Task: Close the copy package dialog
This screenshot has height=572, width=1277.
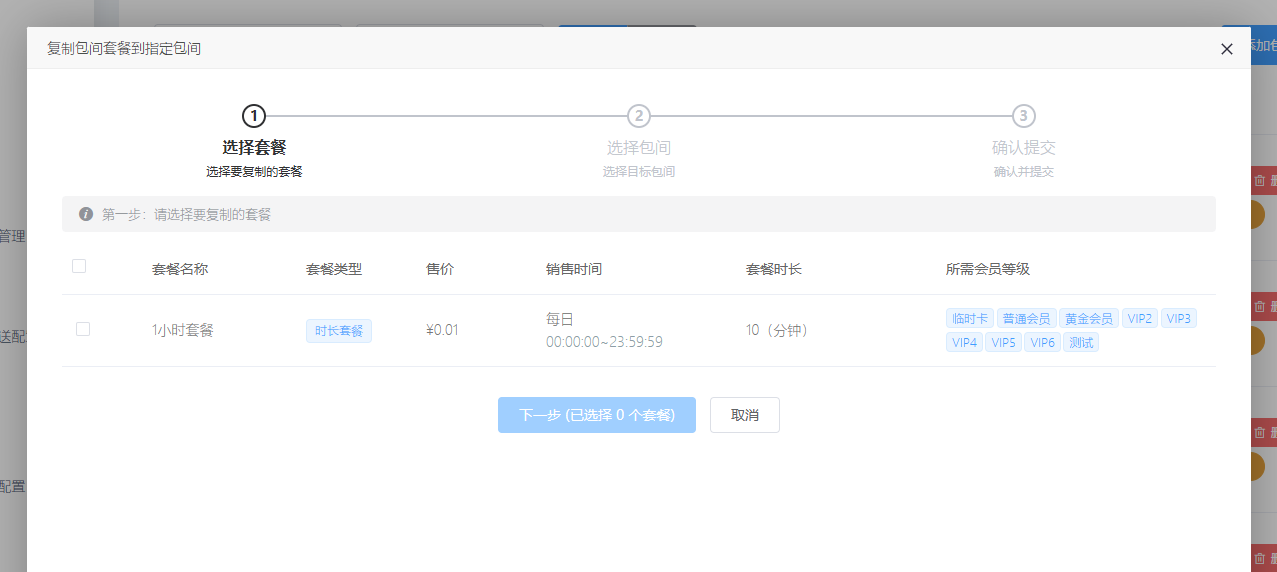Action: 1227,49
